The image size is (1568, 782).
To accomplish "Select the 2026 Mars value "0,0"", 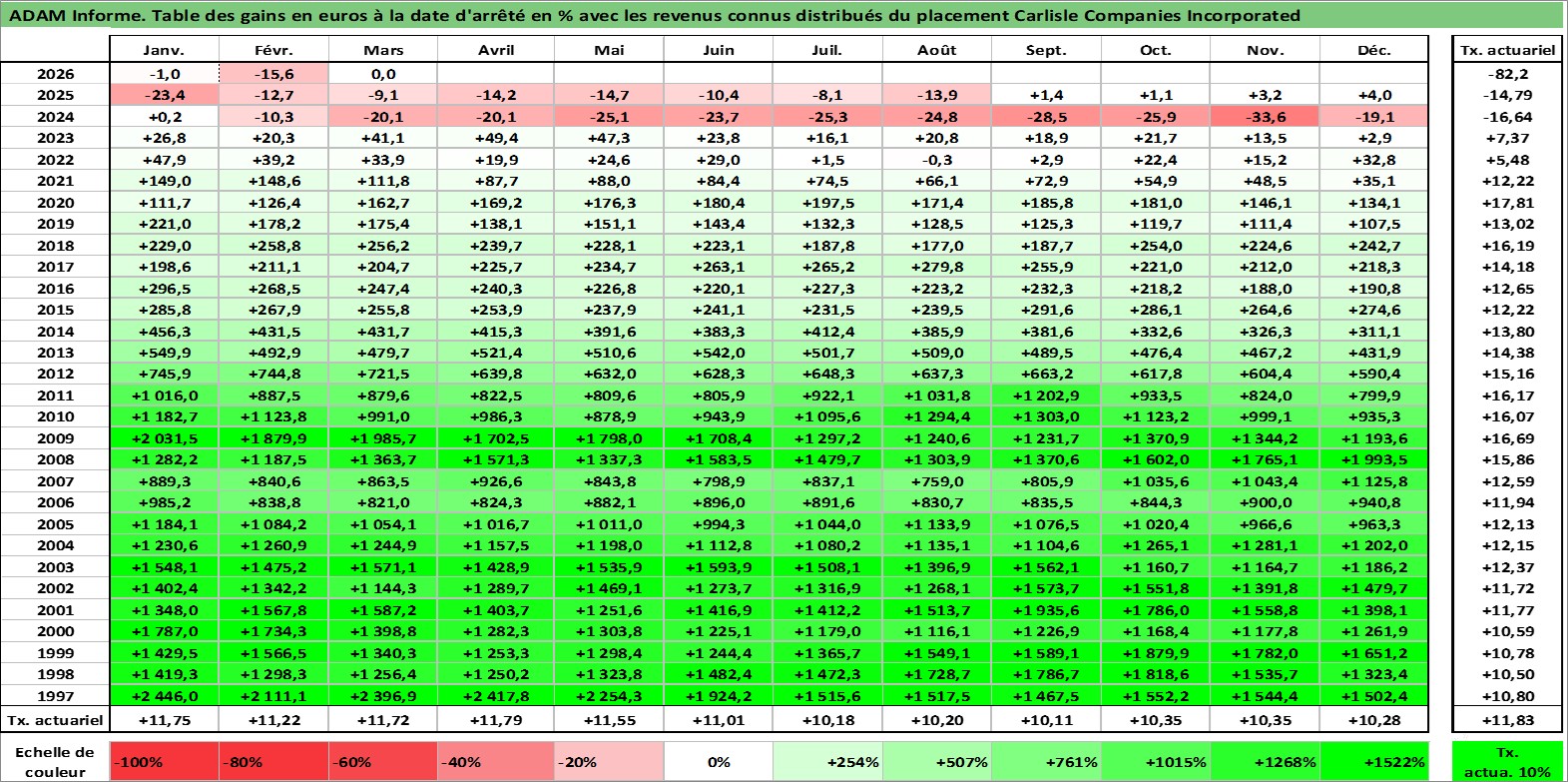I will click(383, 74).
